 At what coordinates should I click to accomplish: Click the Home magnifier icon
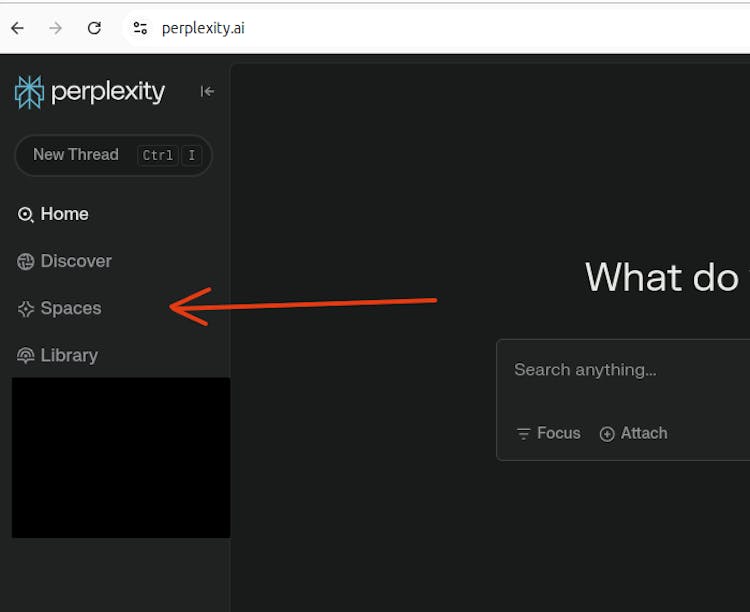[x=26, y=215]
